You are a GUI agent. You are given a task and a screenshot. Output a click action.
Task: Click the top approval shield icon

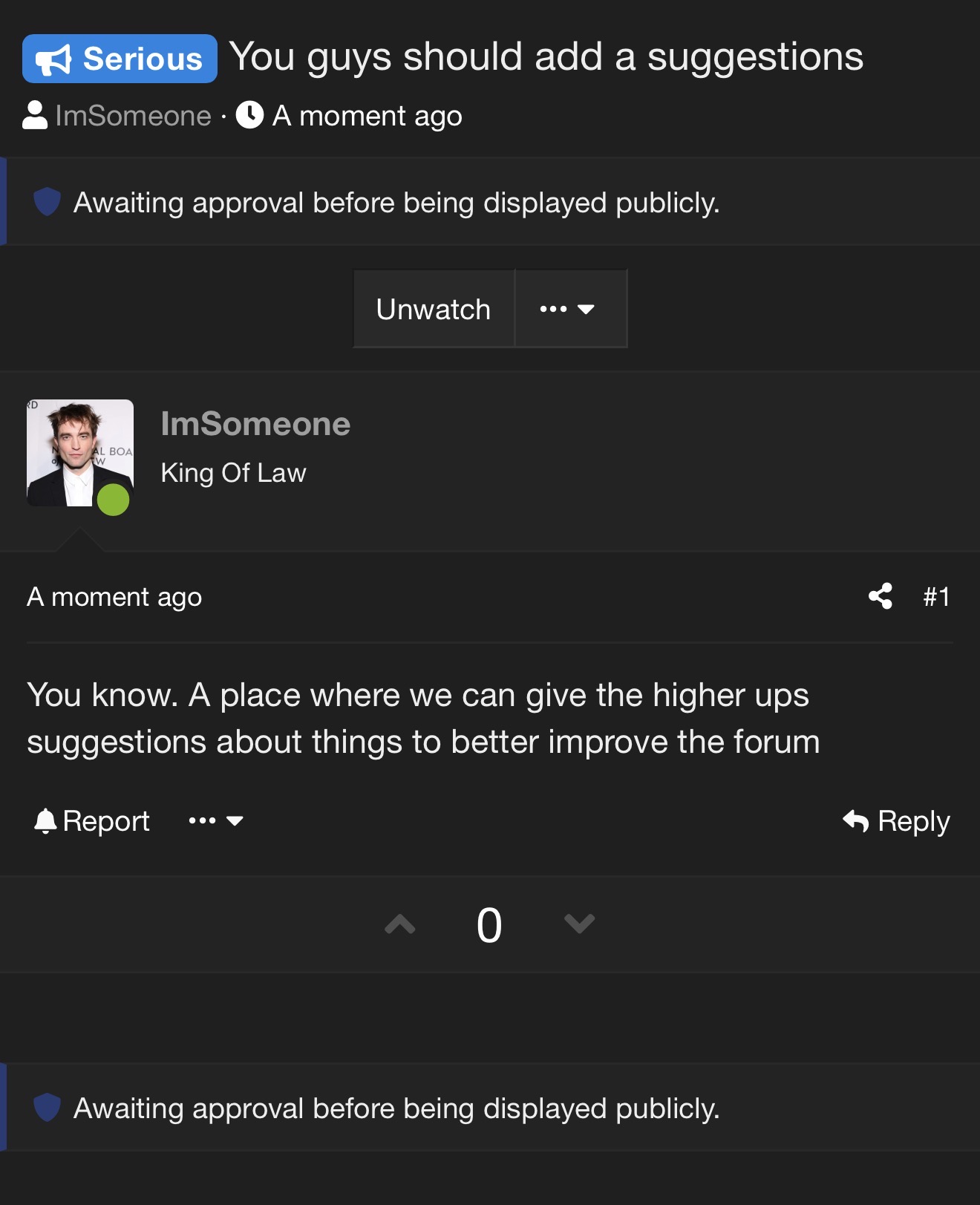click(x=47, y=202)
